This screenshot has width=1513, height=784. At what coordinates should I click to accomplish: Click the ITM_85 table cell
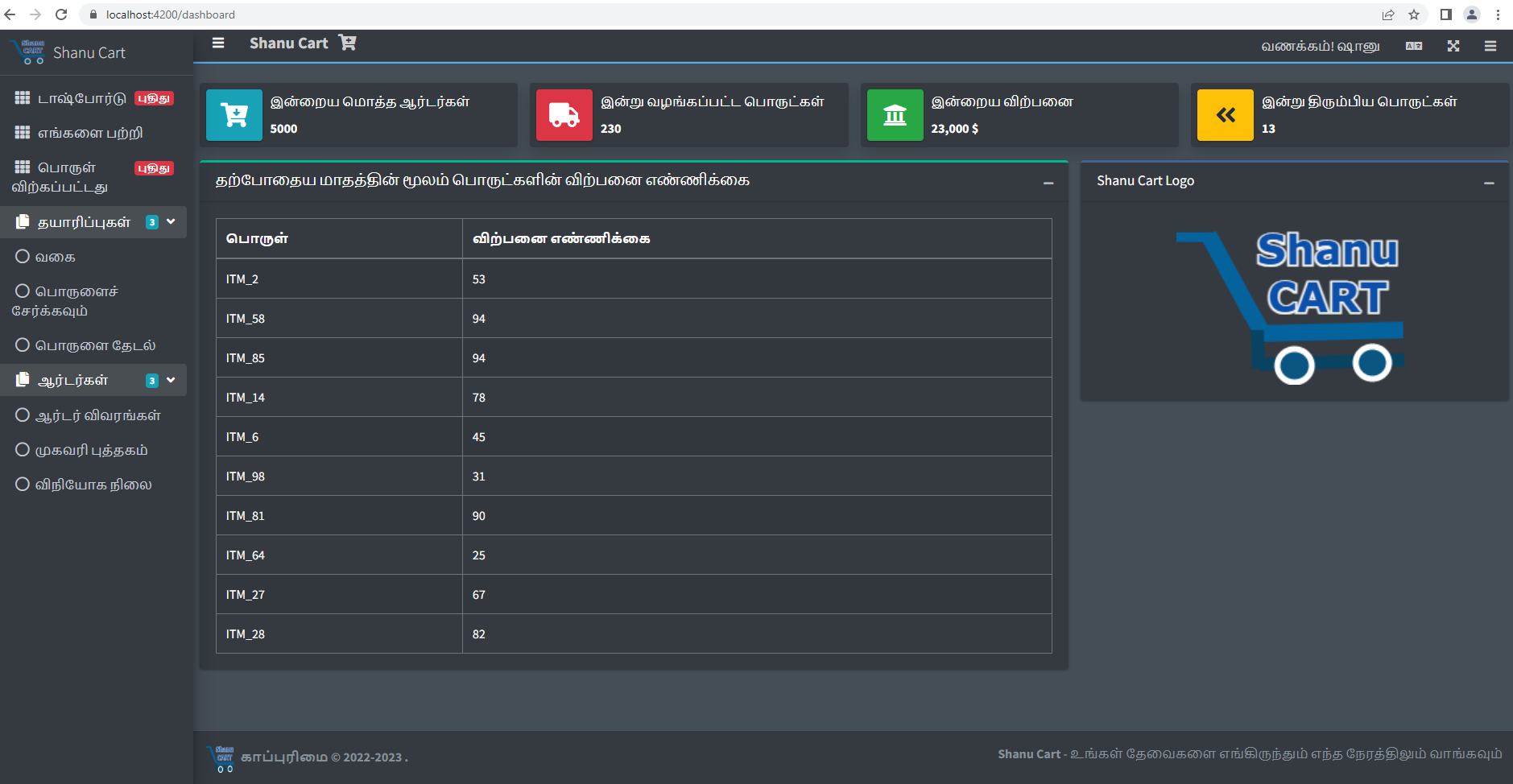click(x=339, y=357)
